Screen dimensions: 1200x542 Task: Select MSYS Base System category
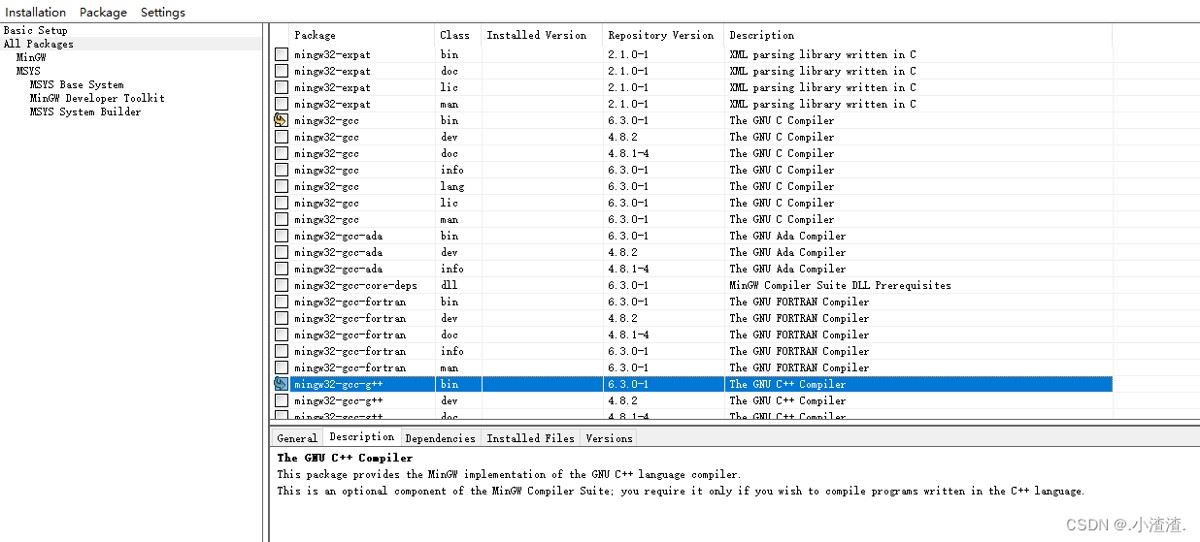pyautogui.click(x=77, y=85)
